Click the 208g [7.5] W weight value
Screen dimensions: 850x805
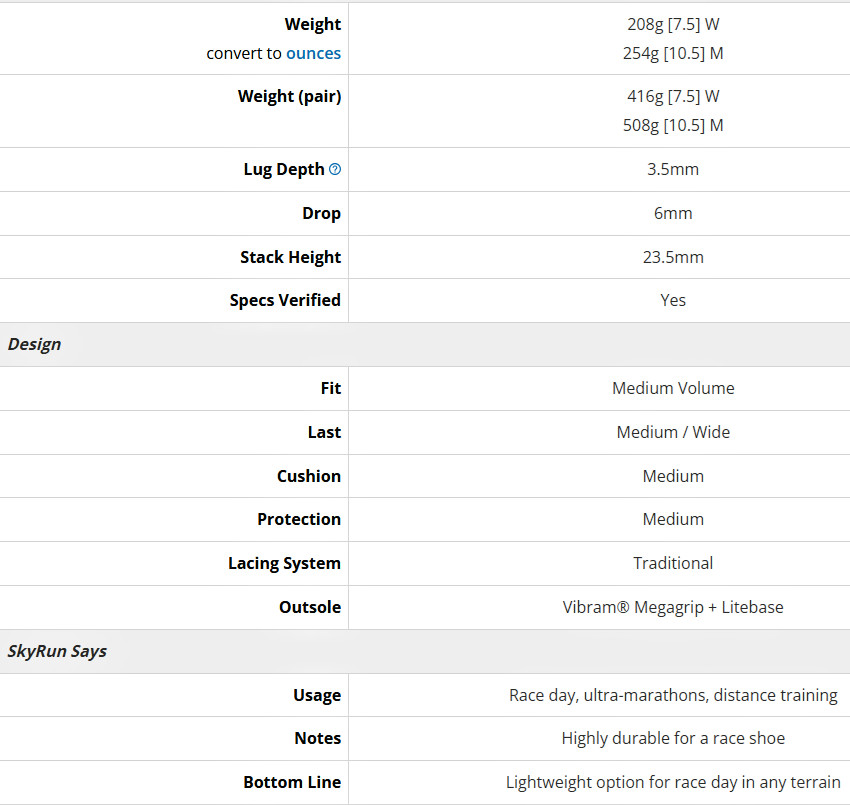[673, 24]
